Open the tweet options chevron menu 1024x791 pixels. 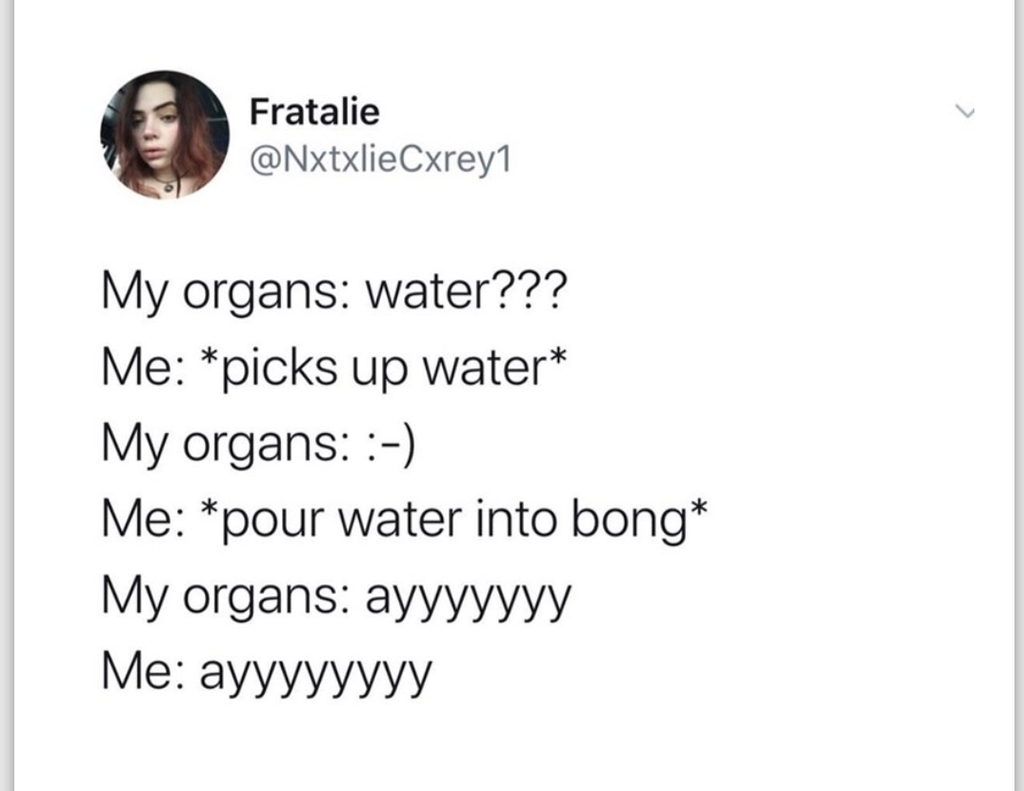click(x=965, y=112)
